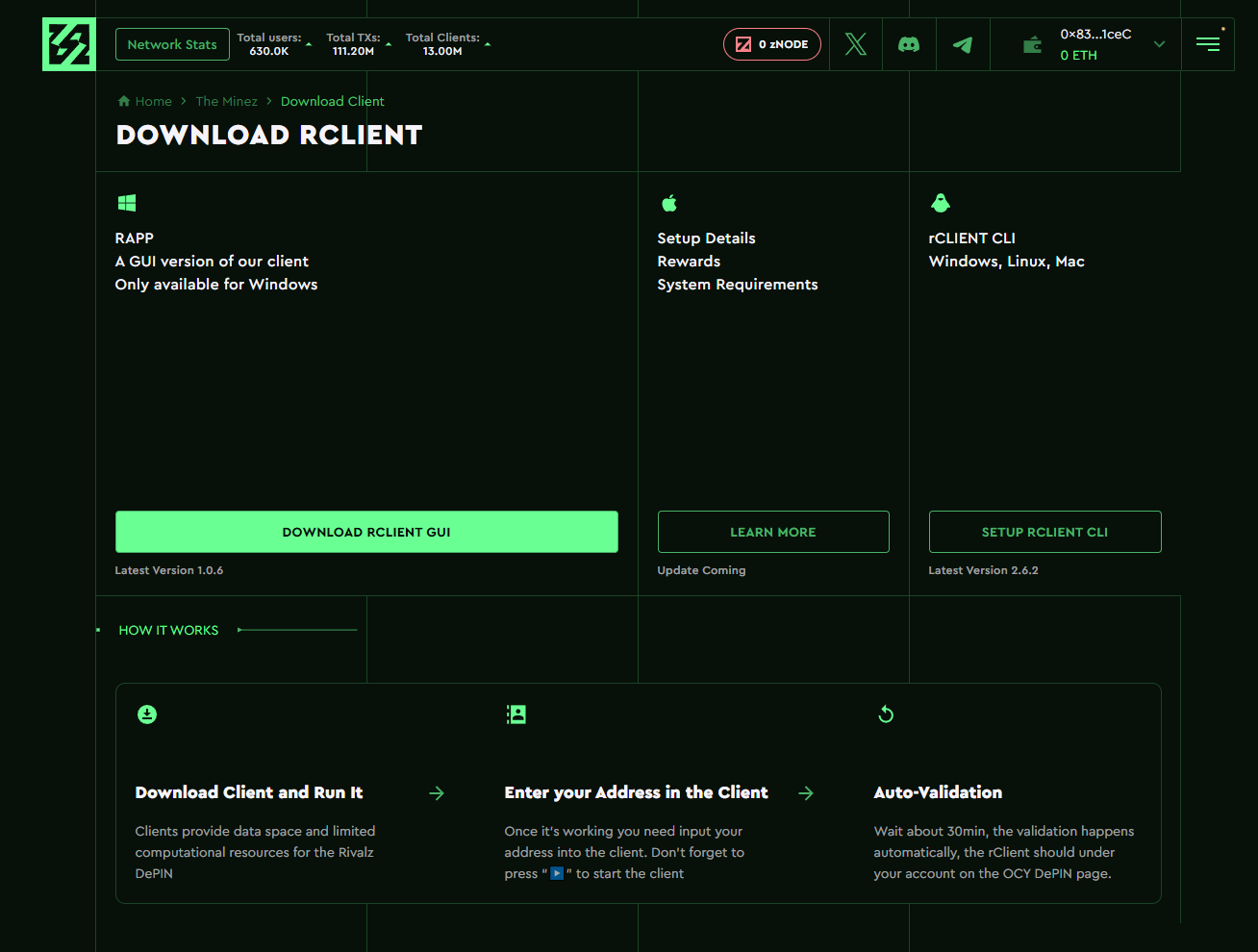This screenshot has width=1258, height=952.
Task: Click Auto-Validation step heading
Action: point(938,792)
